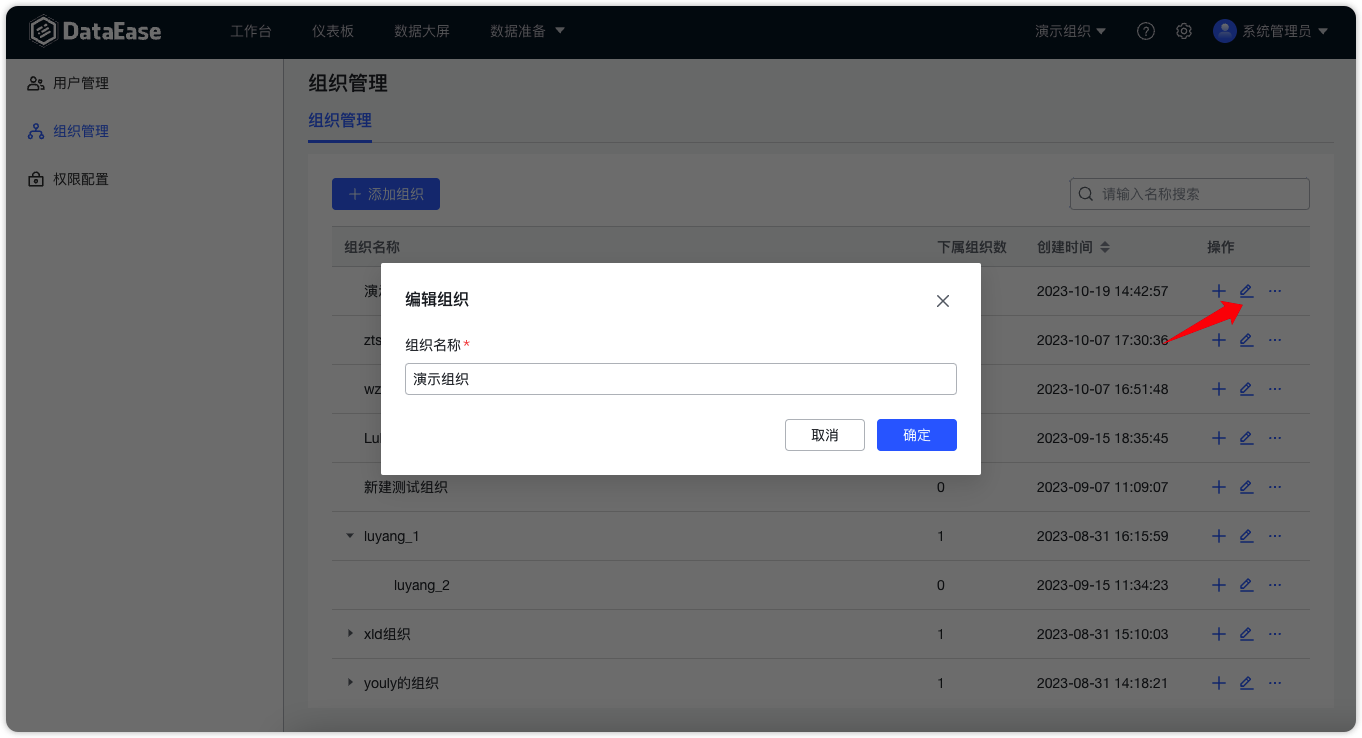Open more options for luyang_2
The width and height of the screenshot is (1362, 738).
click(x=1275, y=585)
